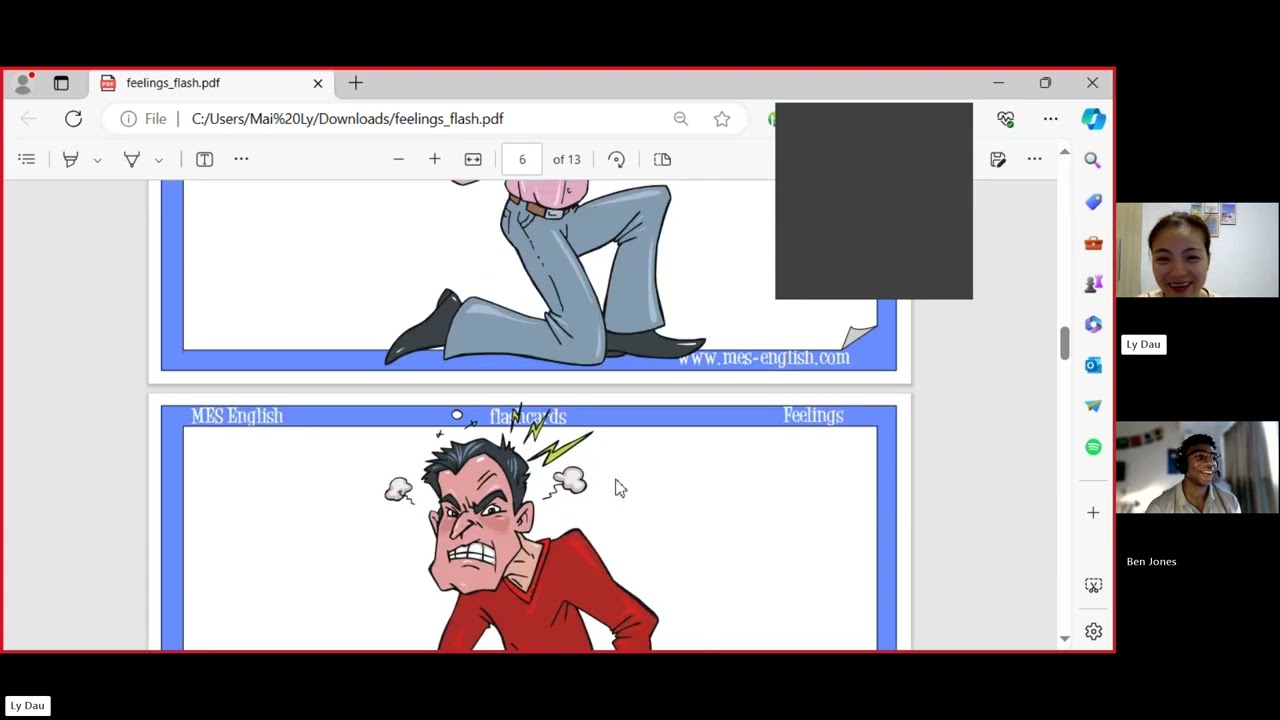Open more PDF toolbar options on the right
This screenshot has width=1280, height=720.
[x=1035, y=159]
